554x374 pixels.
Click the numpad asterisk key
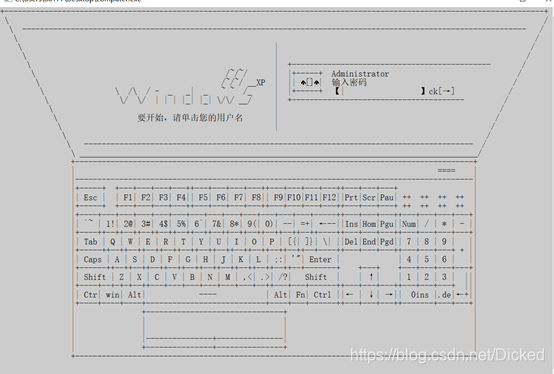click(444, 224)
